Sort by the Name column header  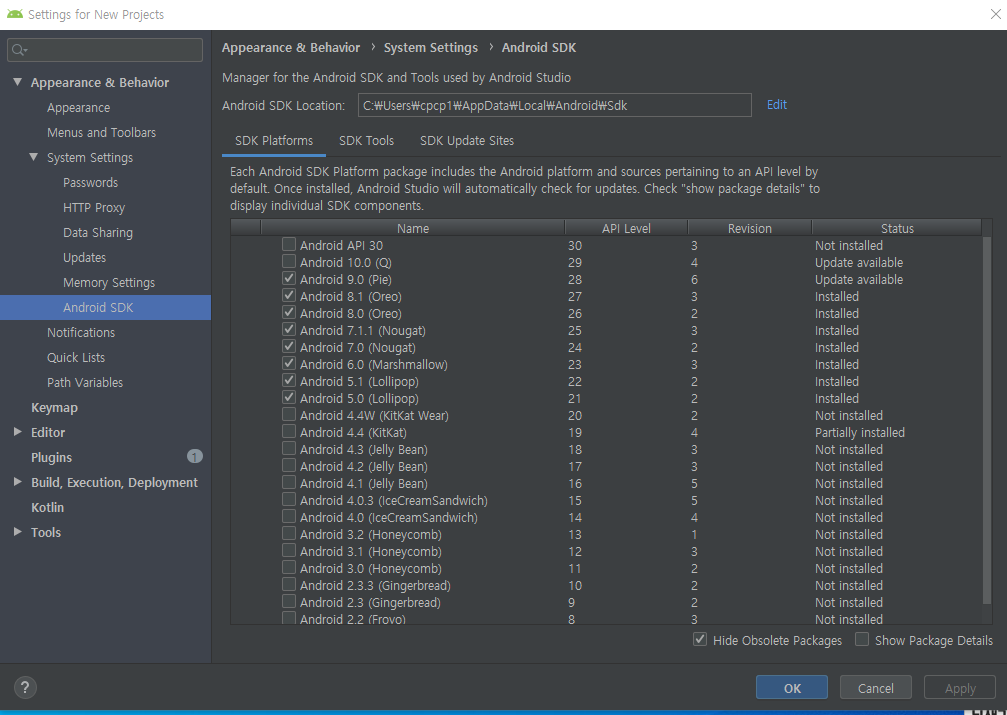(x=412, y=228)
